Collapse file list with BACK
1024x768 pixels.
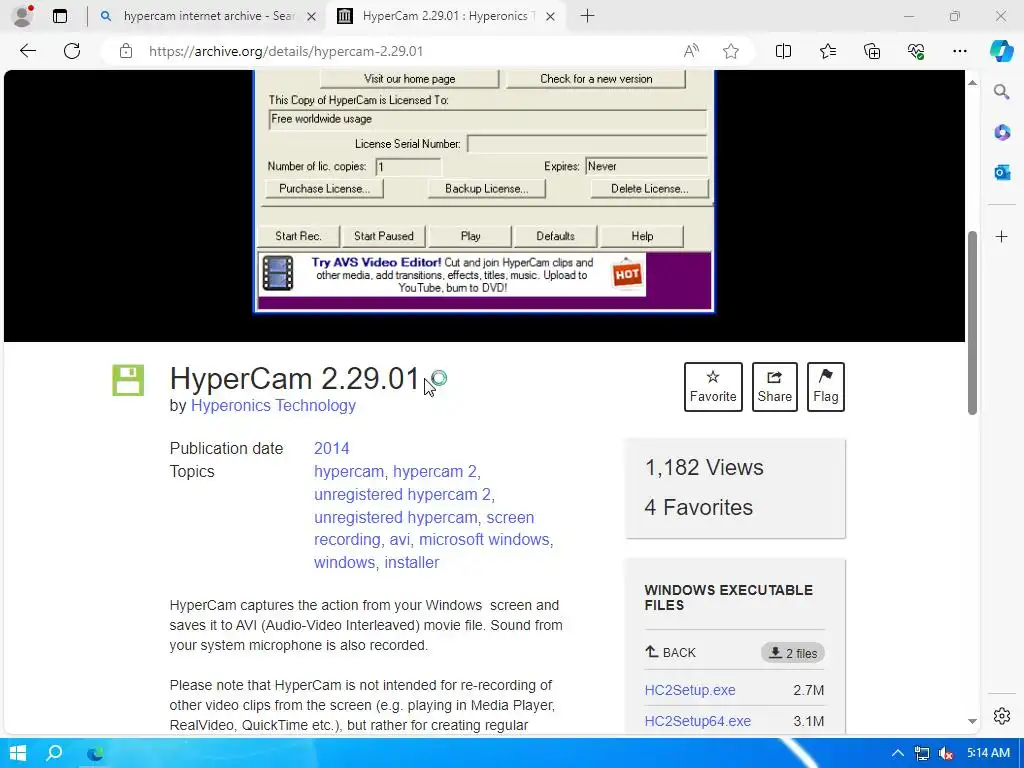[671, 652]
